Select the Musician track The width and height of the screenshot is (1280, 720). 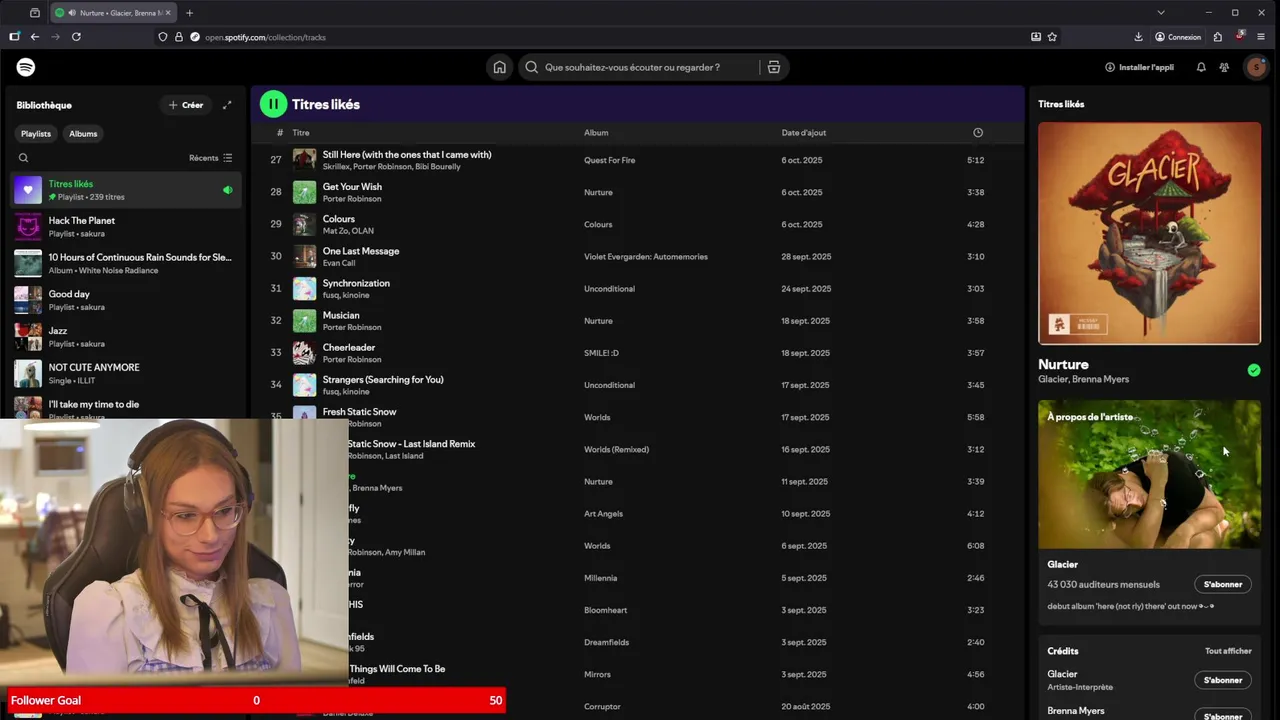(x=638, y=321)
